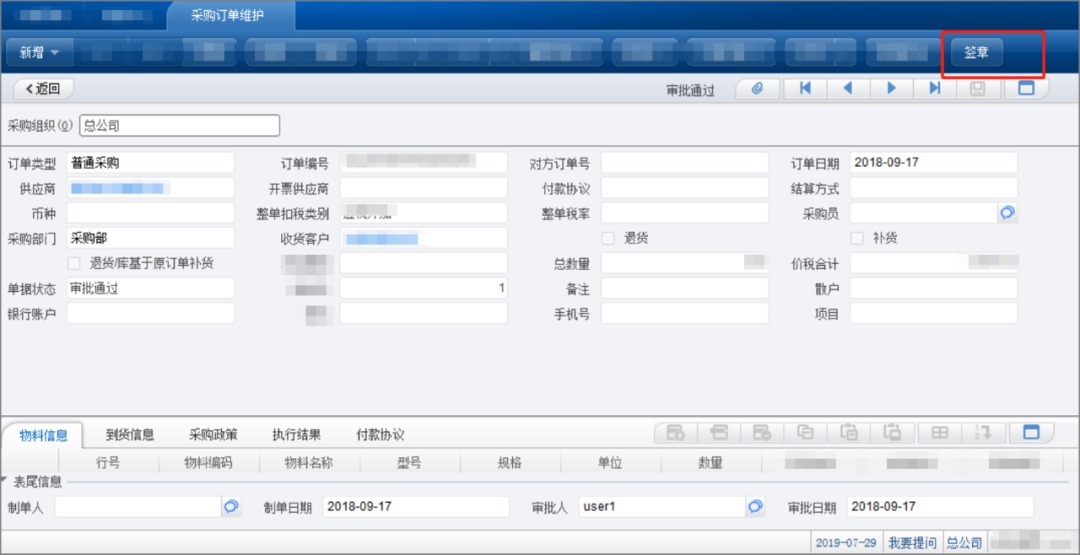Jump to the last record
Viewport: 1080px width, 555px height.
(934, 89)
